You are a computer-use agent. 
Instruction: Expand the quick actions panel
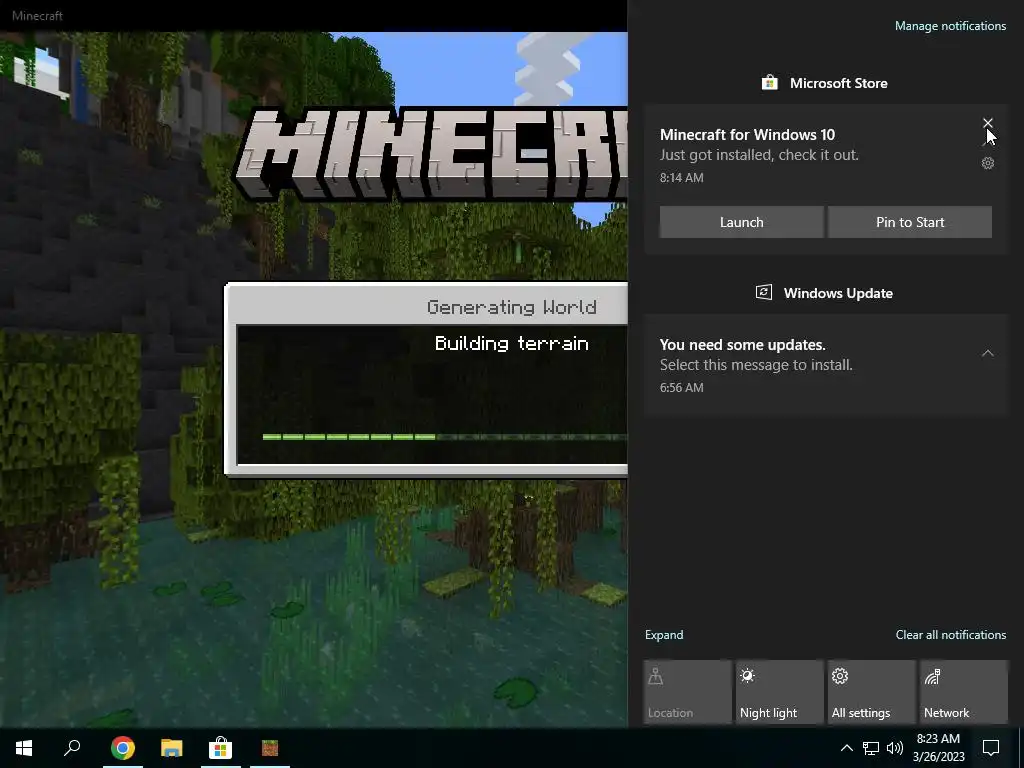[x=664, y=635]
